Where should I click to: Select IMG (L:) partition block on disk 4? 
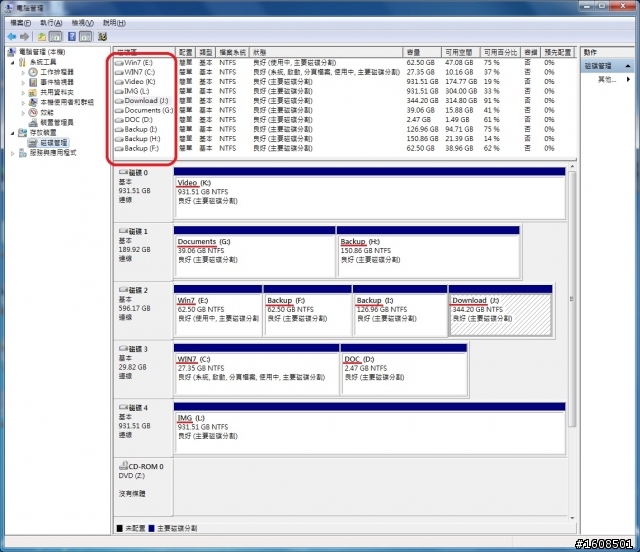369,428
